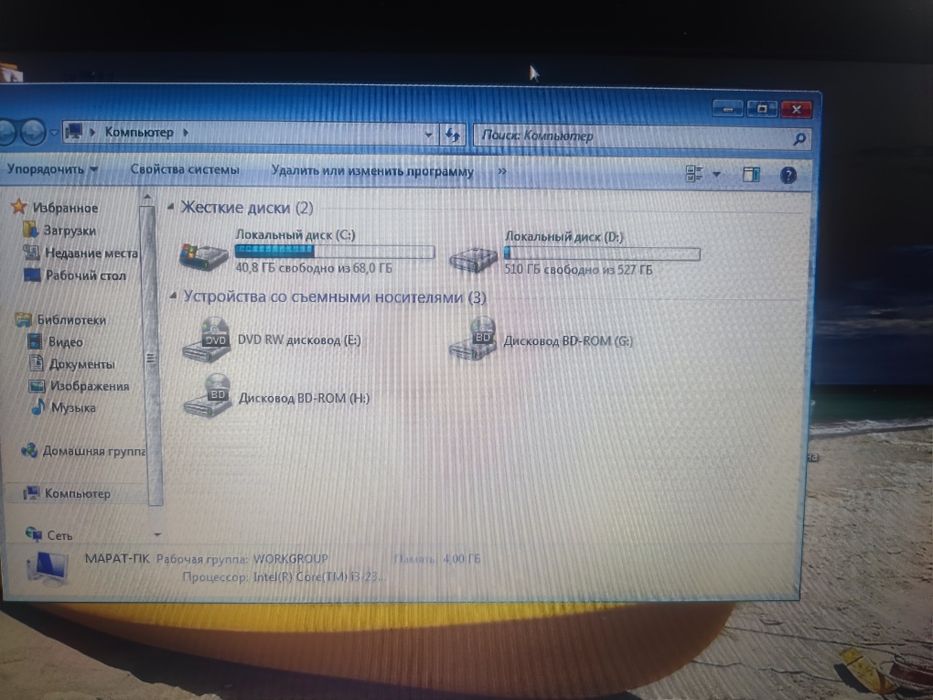Open the recent pages dropdown beside Forward
This screenshot has height=700, width=933.
point(54,132)
